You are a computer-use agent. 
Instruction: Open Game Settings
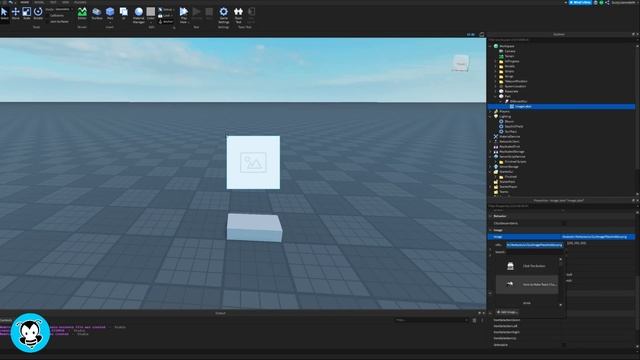tap(224, 15)
